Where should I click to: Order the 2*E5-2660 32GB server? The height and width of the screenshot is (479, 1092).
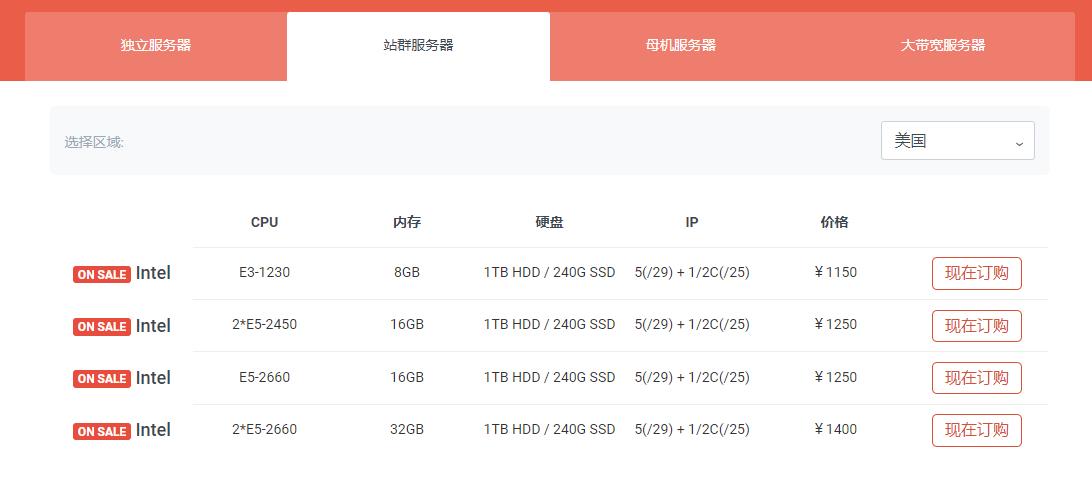[x=976, y=430]
